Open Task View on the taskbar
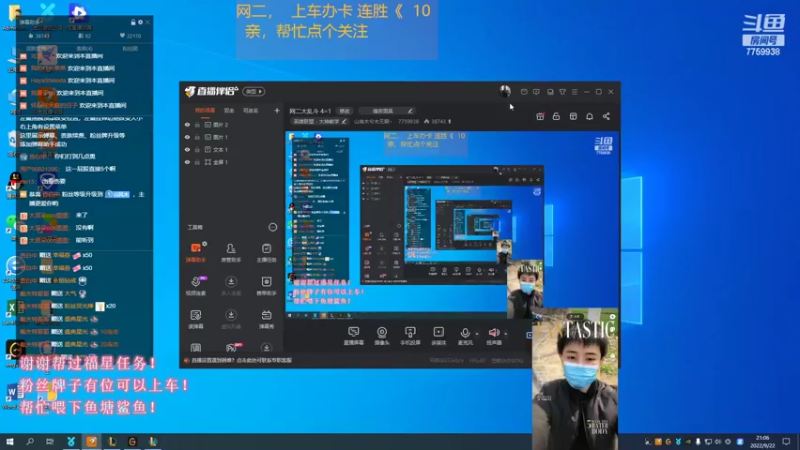Viewport: 800px width, 450px height. tap(49, 441)
